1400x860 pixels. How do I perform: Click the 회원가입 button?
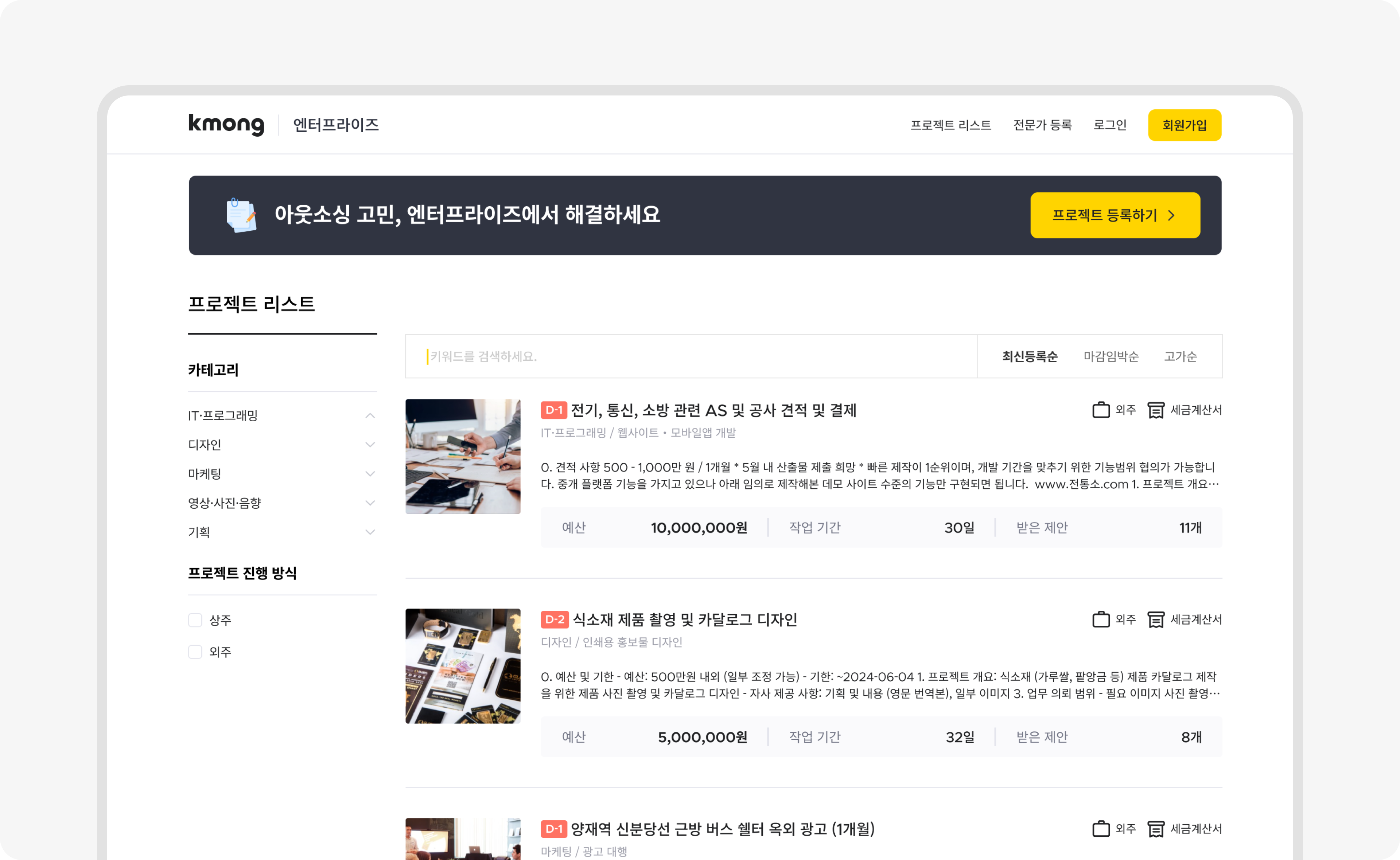coord(1185,125)
